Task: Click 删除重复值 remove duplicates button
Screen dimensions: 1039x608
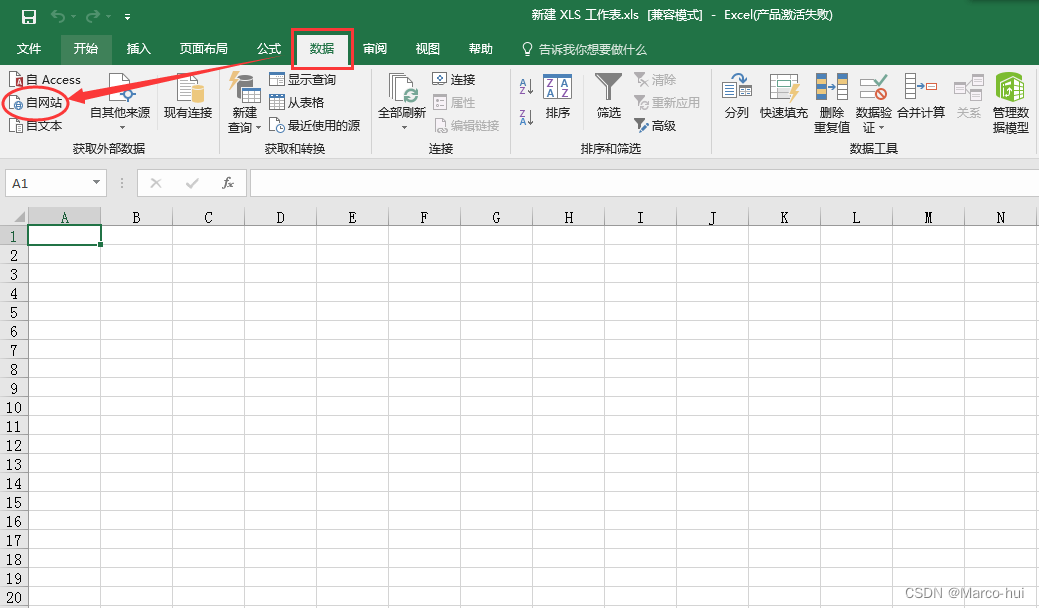Action: pyautogui.click(x=832, y=103)
